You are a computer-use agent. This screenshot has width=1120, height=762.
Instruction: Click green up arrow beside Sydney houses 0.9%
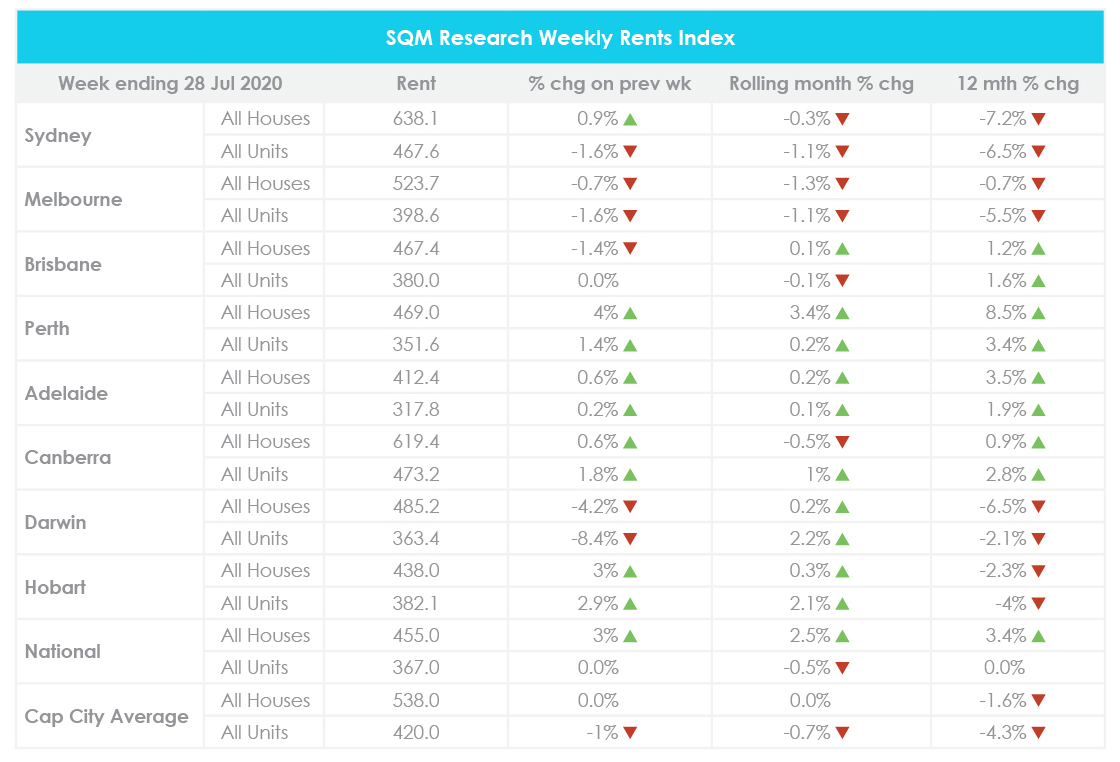[630, 119]
